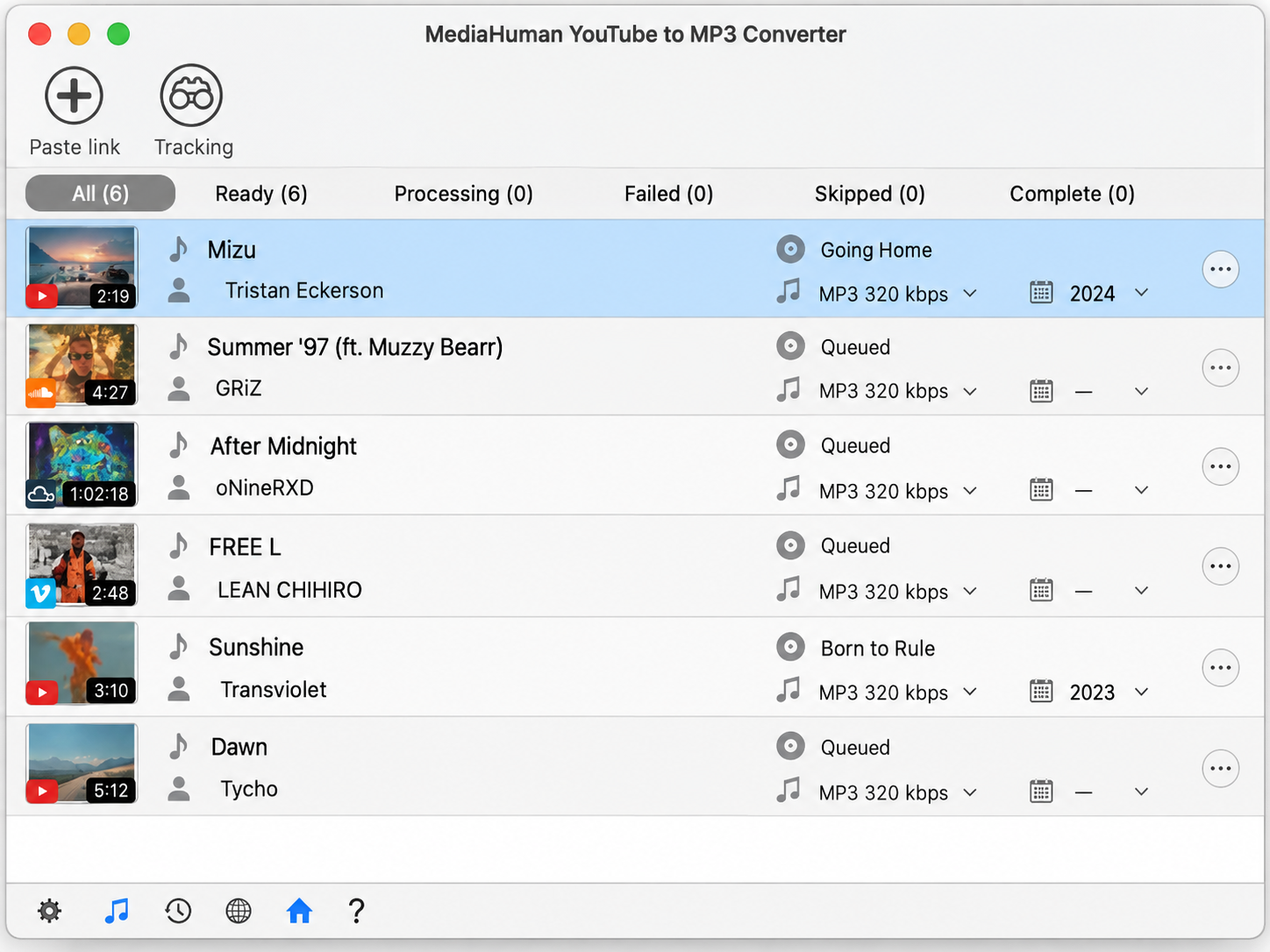The width and height of the screenshot is (1270, 952).
Task: Open more options for Mizu track
Action: (x=1221, y=269)
